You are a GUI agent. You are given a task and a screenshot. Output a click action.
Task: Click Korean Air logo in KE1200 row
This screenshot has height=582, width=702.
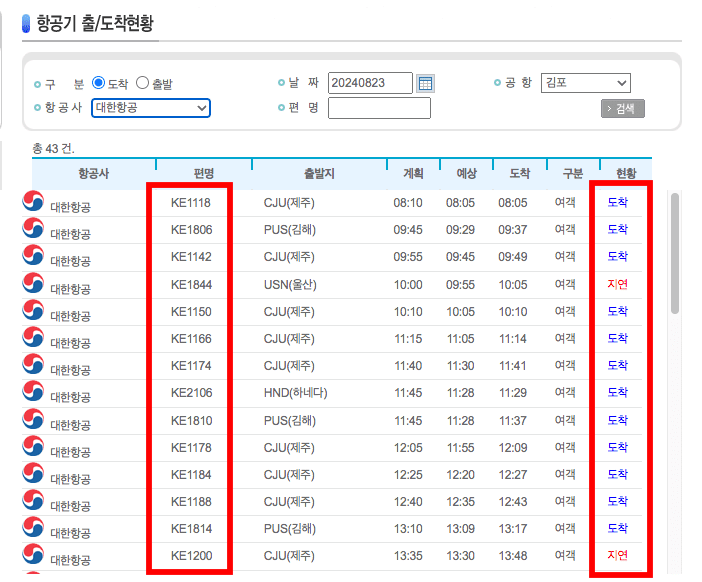click(x=33, y=554)
